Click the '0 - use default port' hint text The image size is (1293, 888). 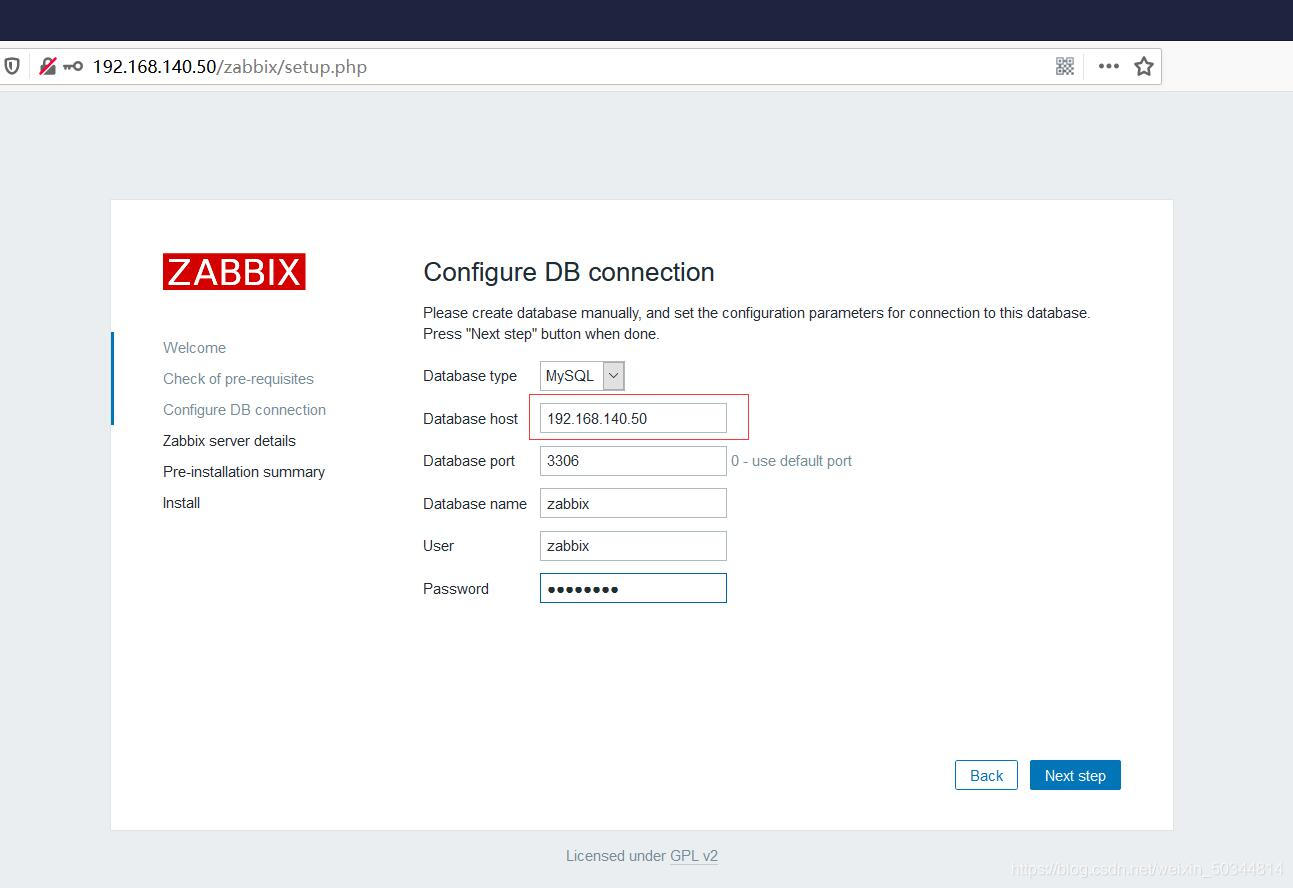[791, 461]
